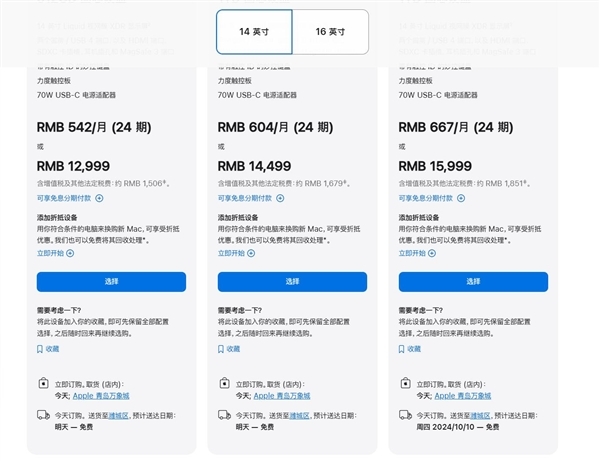
Task: Open Apple 青岛万象城 link in RMB 12,999 column
Action: point(102,395)
